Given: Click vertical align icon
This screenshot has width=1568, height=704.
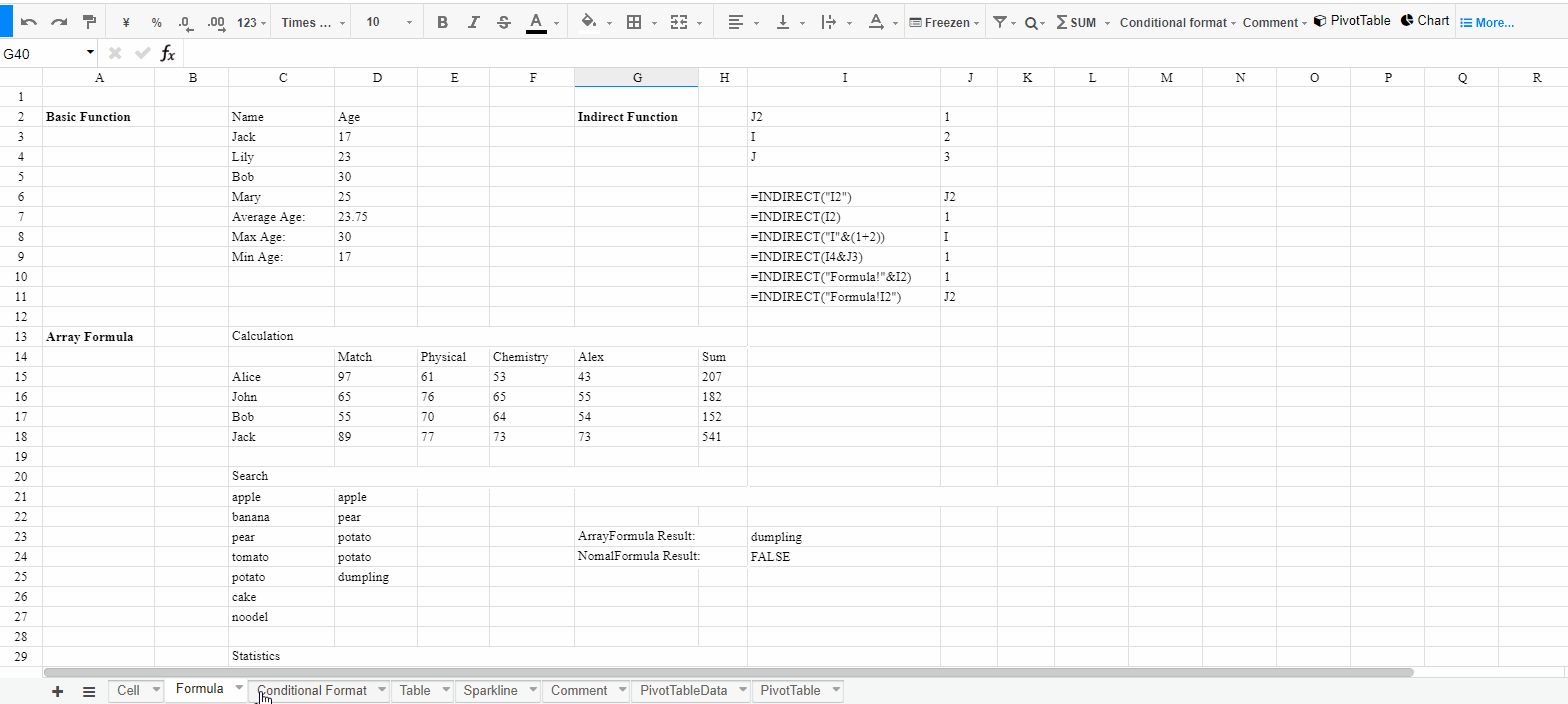Looking at the screenshot, I should 783,22.
